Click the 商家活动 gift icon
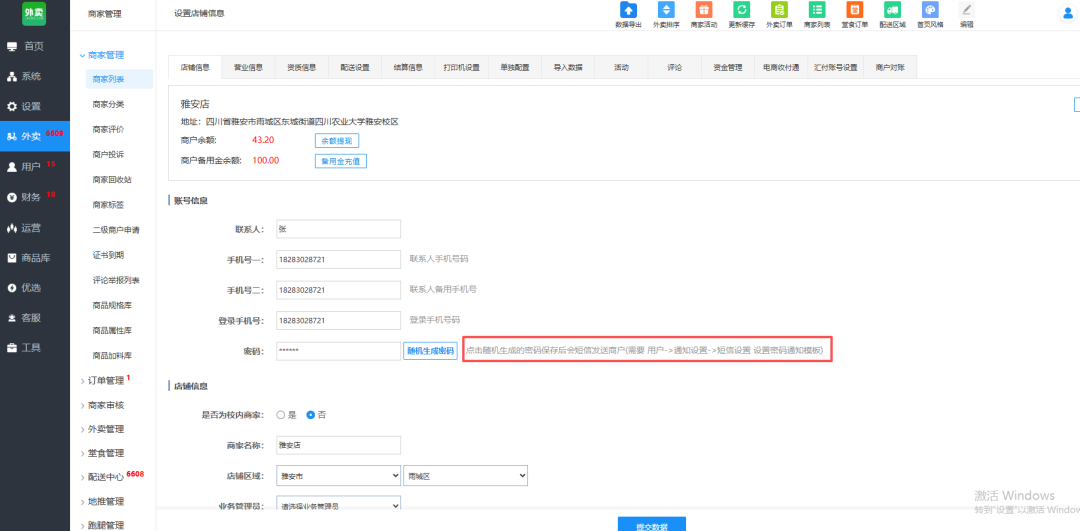The image size is (1080, 531). pyautogui.click(x=703, y=10)
